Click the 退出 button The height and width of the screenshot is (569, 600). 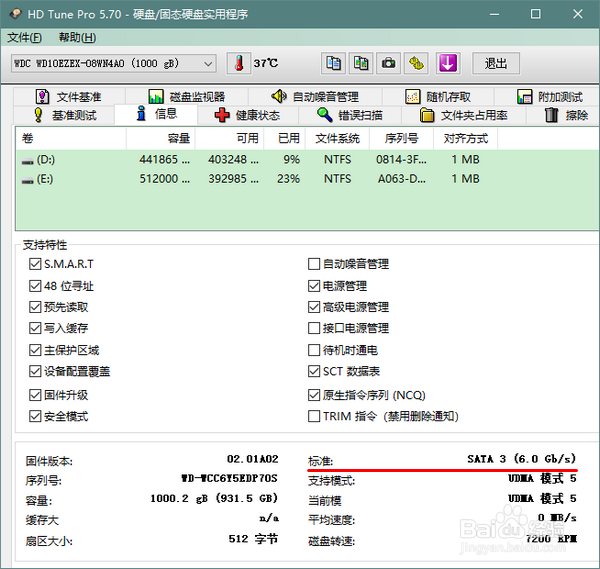click(496, 63)
